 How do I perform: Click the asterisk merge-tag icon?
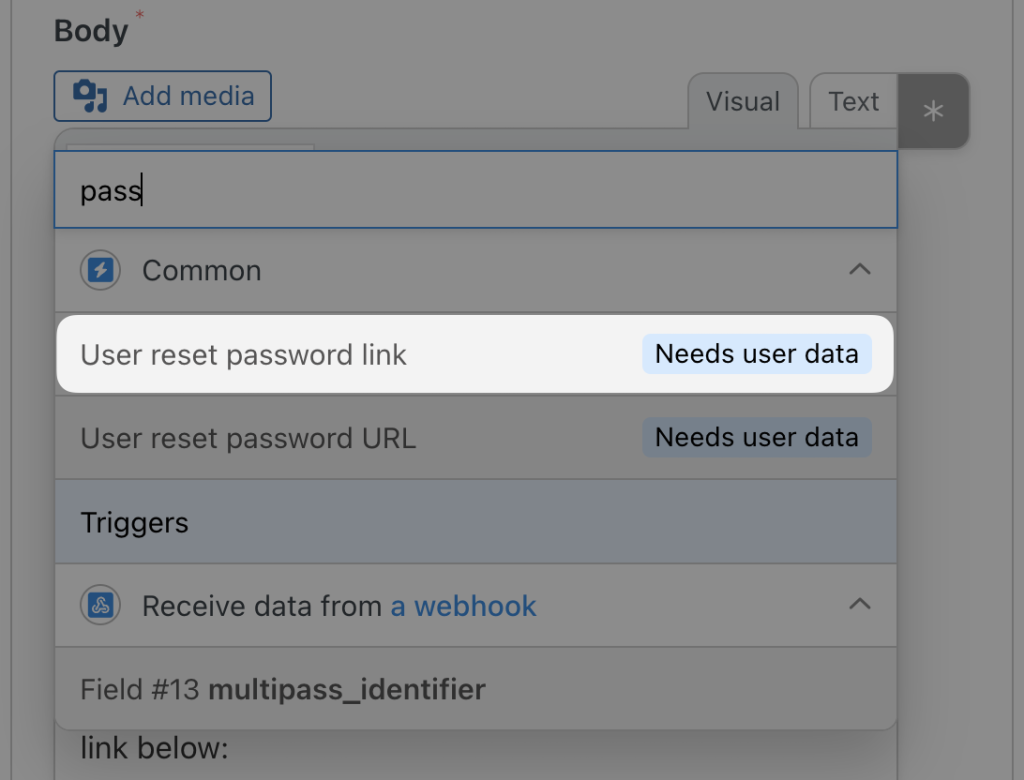click(x=932, y=111)
